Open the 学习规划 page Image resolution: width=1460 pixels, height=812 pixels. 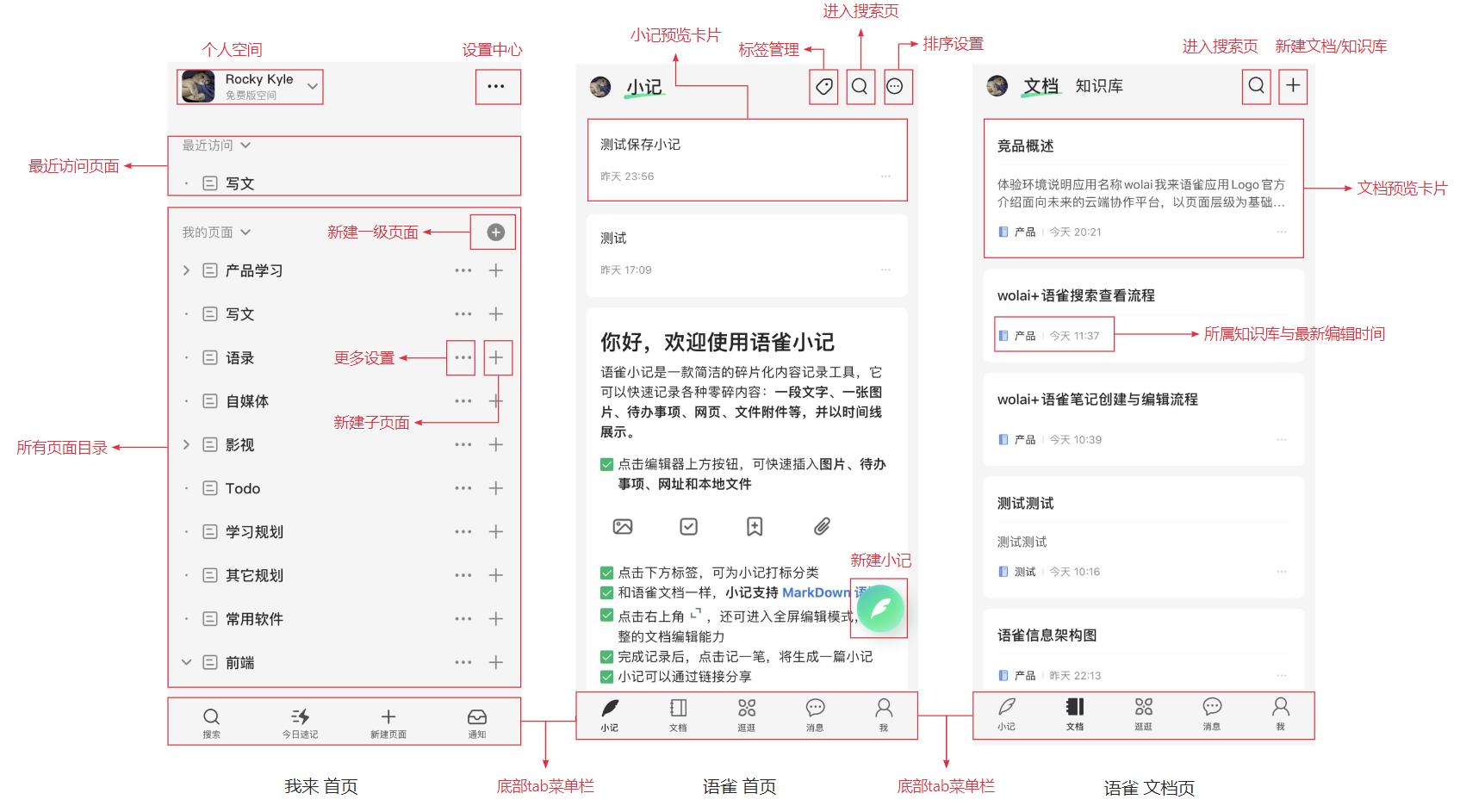click(x=254, y=532)
